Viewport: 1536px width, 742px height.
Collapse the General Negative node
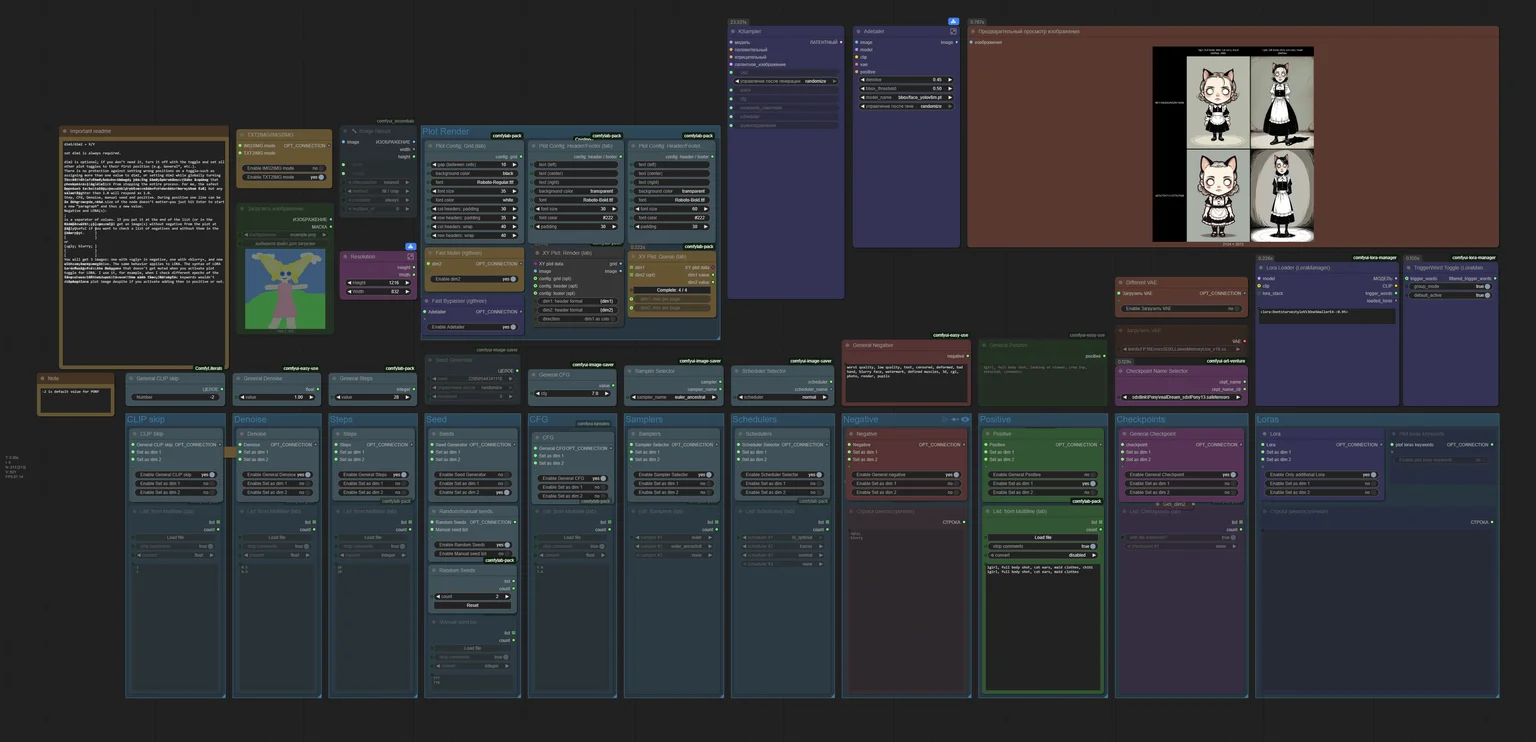coord(847,345)
